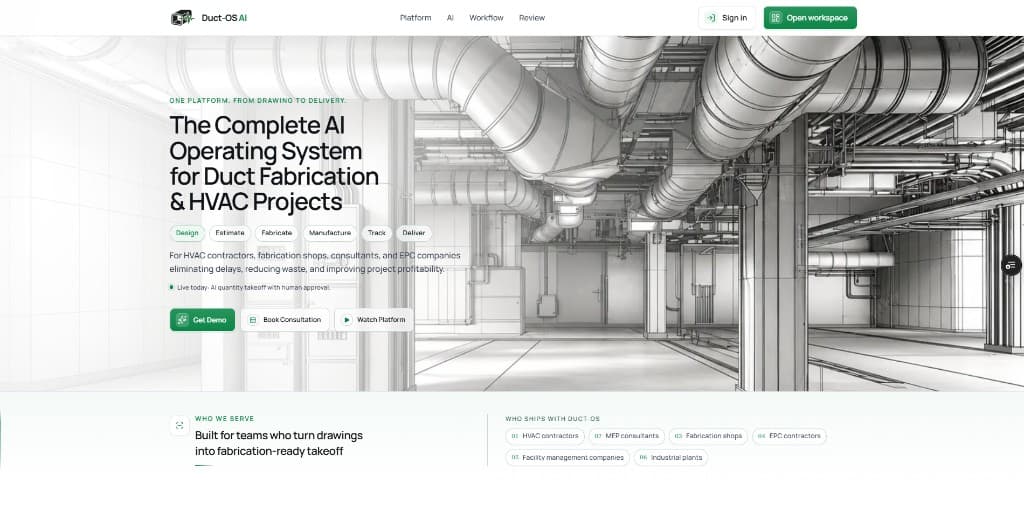Select the MEP consultants chip
Image resolution: width=1024 pixels, height=506 pixels.
pyautogui.click(x=626, y=436)
